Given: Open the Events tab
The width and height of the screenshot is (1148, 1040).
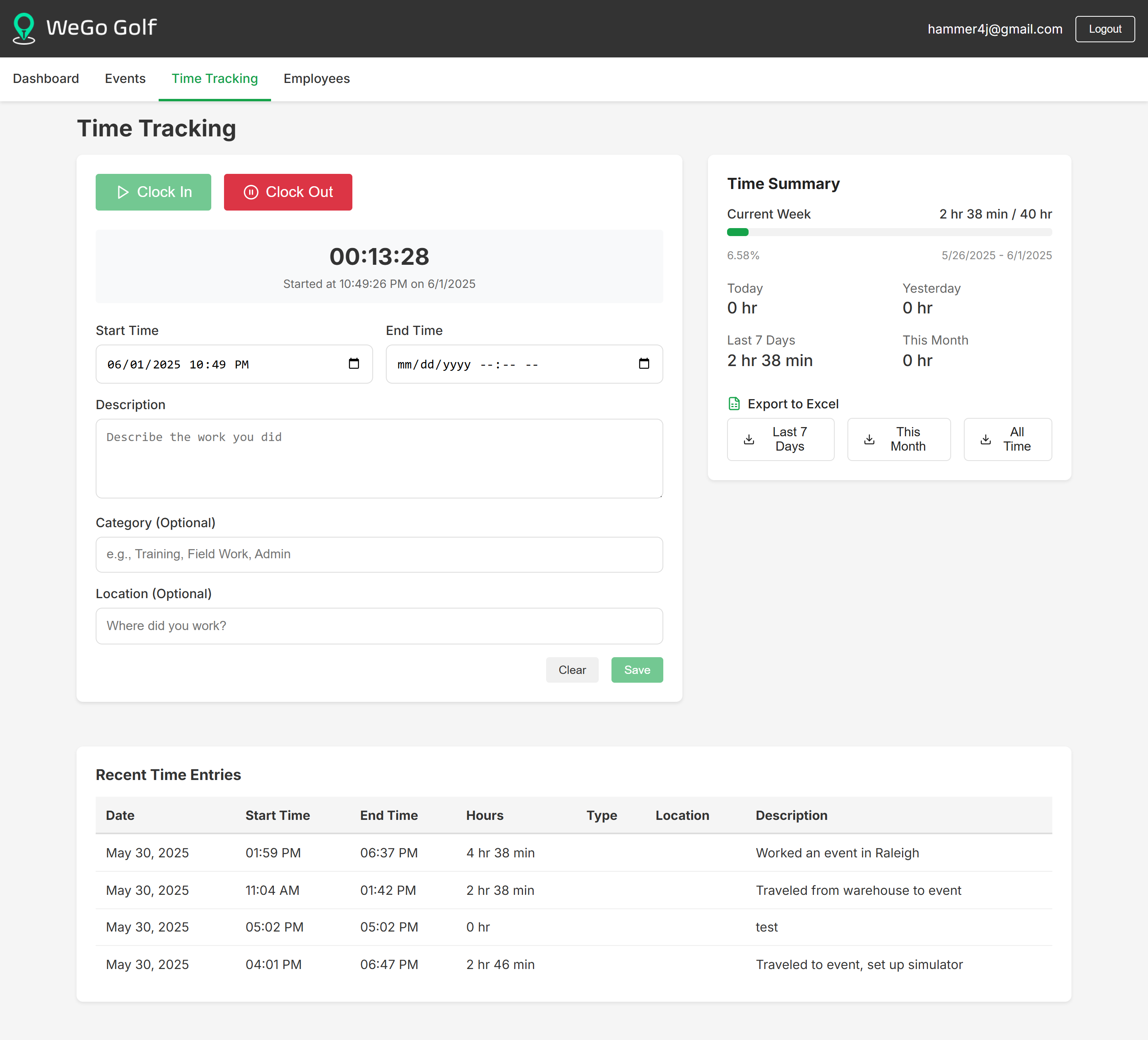Looking at the screenshot, I should coord(125,79).
